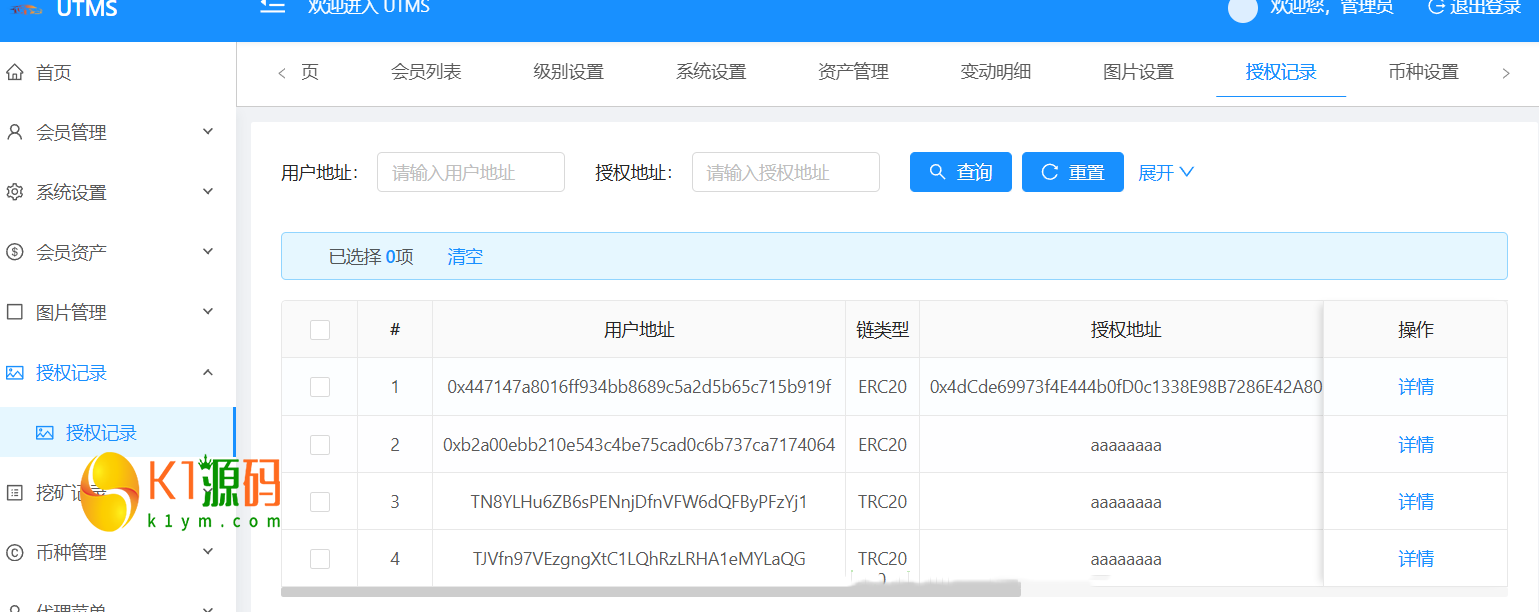Click user address TJVfn97VEzgngXtC1LQhRzLRHA1eMYLaQG

(x=639, y=559)
